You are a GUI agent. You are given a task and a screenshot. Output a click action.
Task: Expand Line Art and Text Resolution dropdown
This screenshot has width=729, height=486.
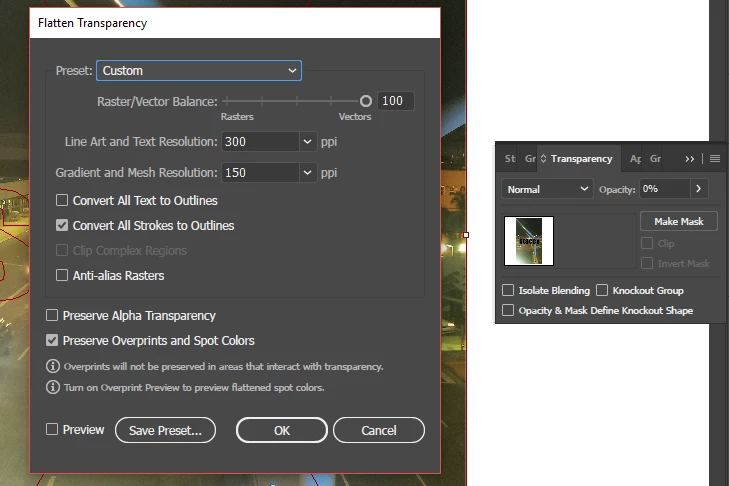coord(307,141)
